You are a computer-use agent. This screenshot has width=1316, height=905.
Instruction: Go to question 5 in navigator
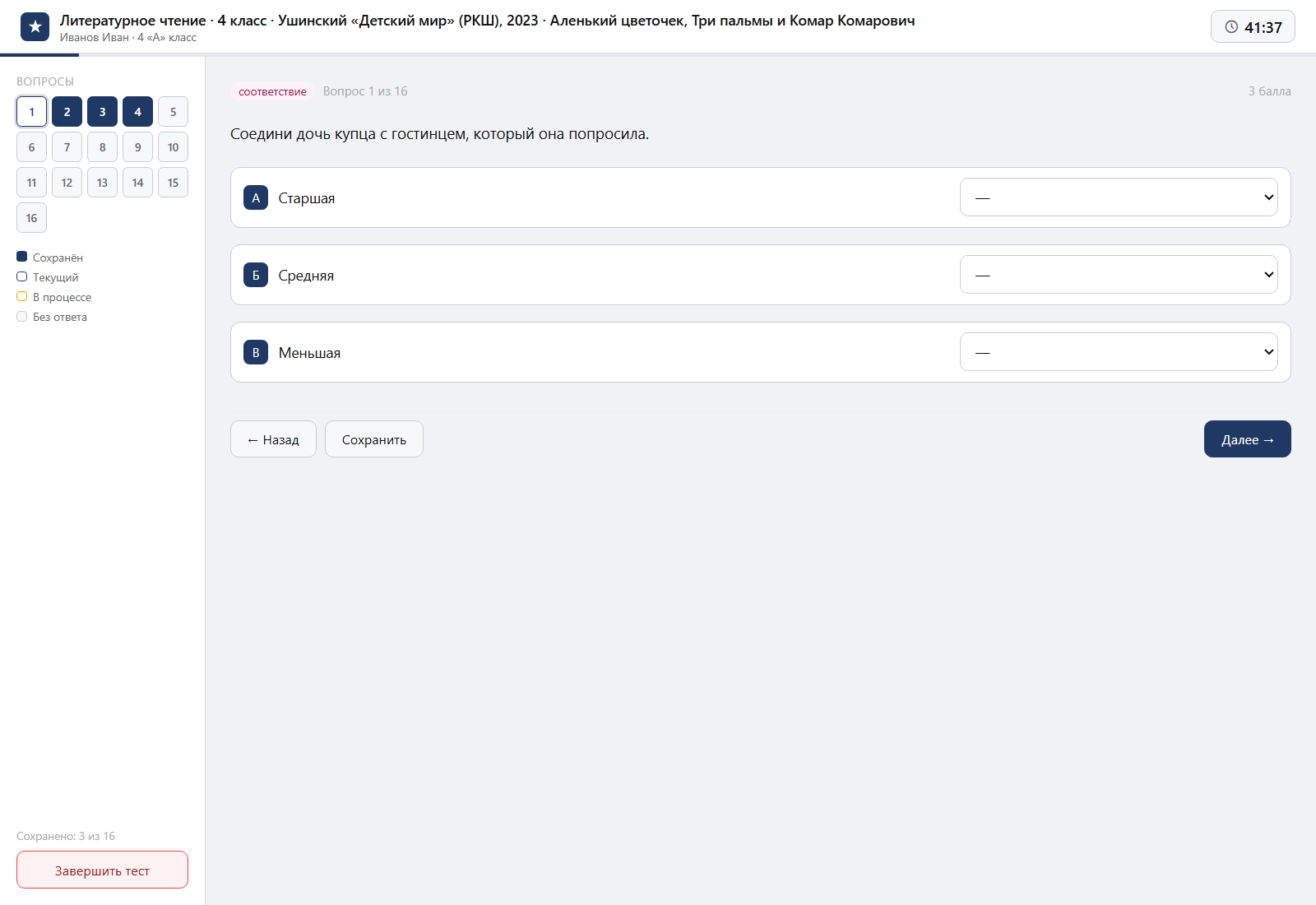[173, 112]
